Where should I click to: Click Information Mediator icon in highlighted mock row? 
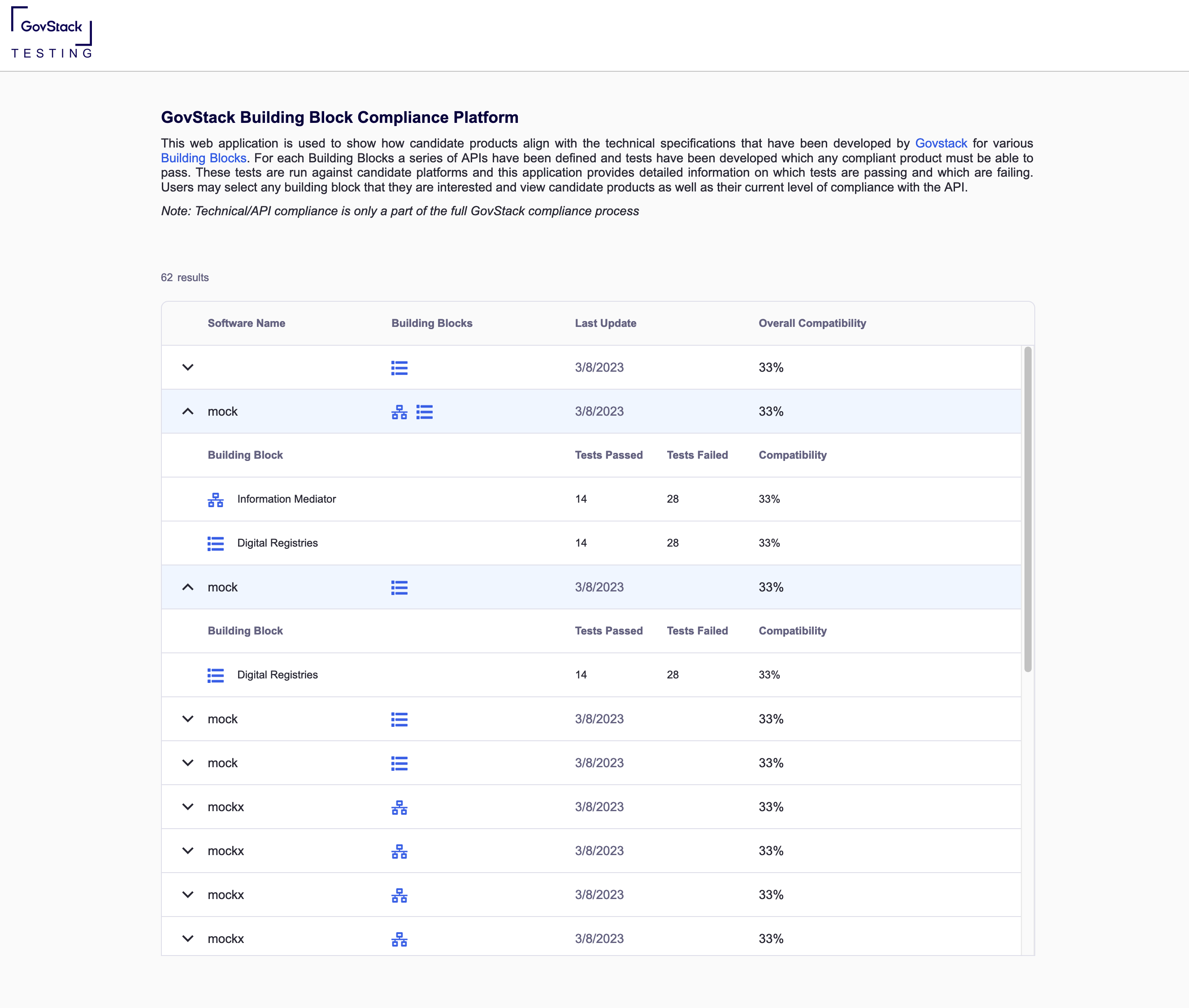click(x=399, y=412)
